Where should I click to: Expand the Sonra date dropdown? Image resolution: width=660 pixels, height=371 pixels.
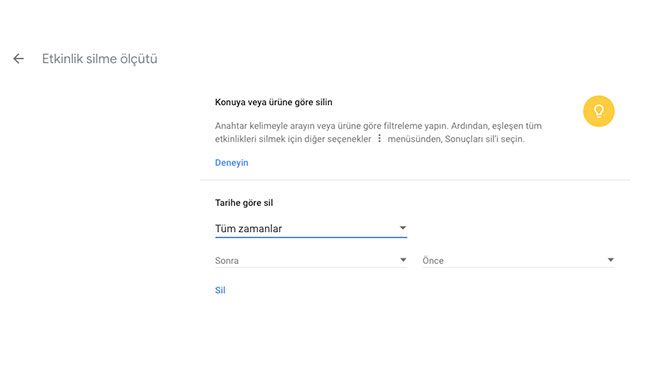point(311,260)
